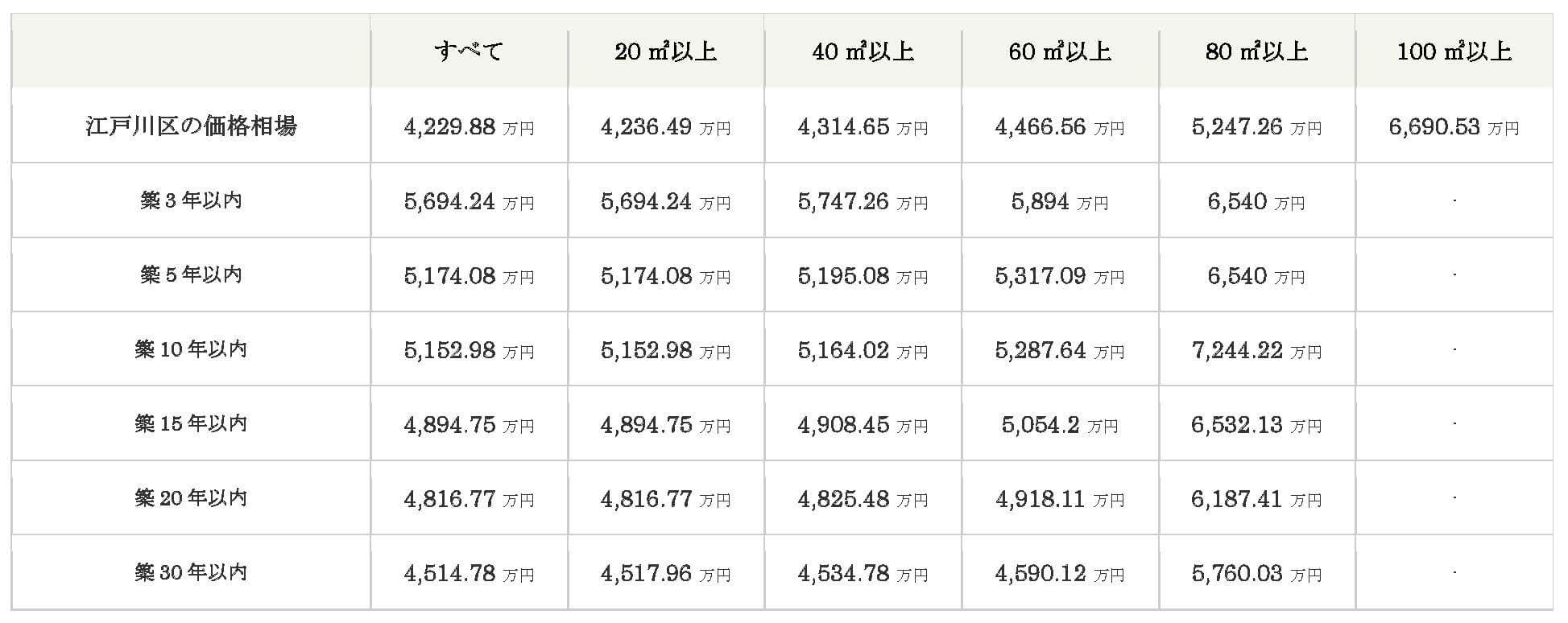
Task: Select the 築3年以内 row label
Action: (x=191, y=200)
